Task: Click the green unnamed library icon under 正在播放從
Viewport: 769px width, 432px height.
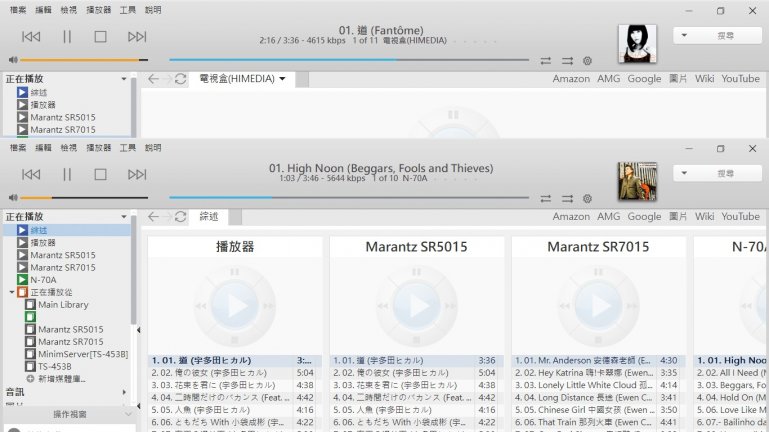Action: (30, 317)
